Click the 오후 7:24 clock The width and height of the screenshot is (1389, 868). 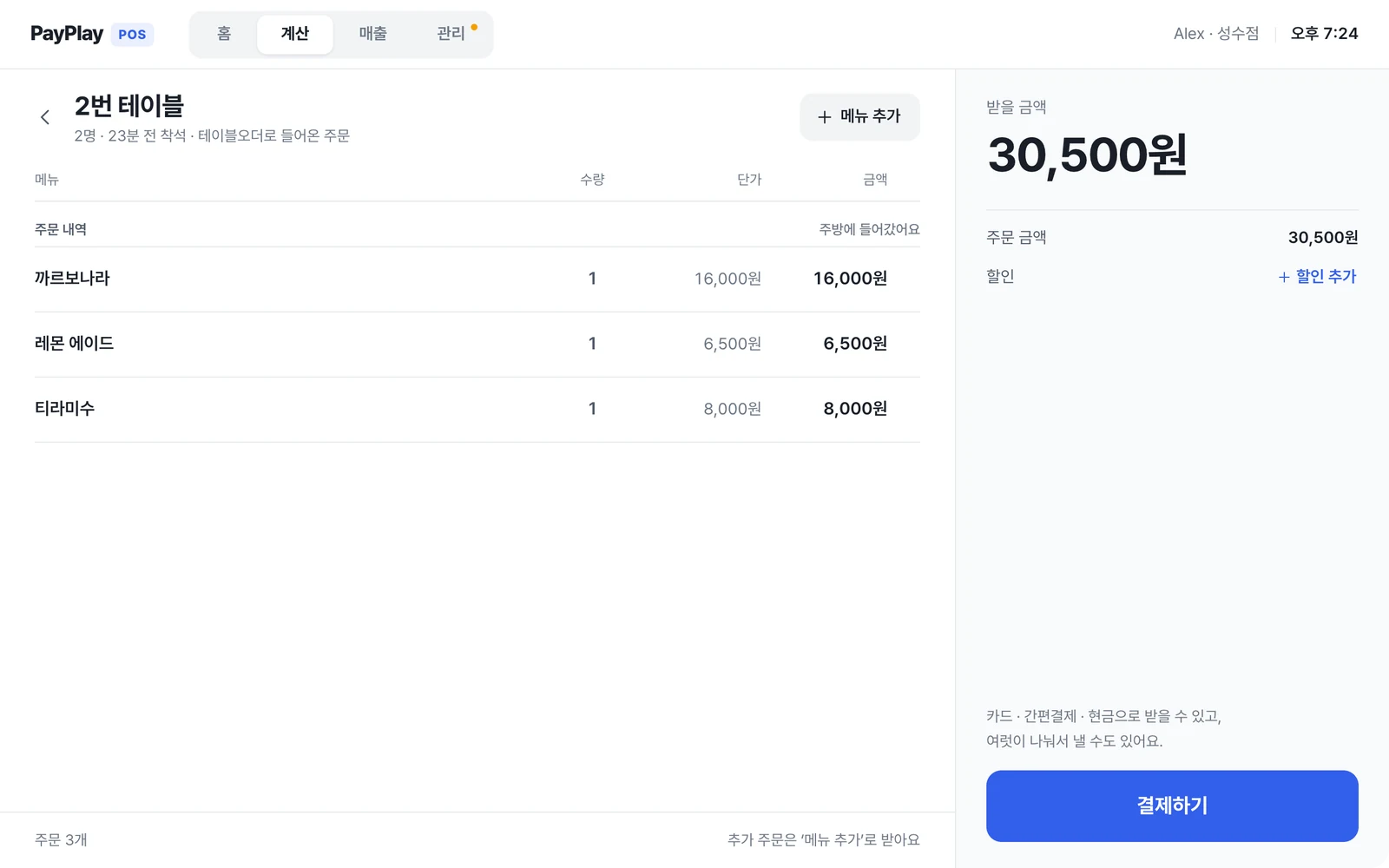coord(1324,34)
